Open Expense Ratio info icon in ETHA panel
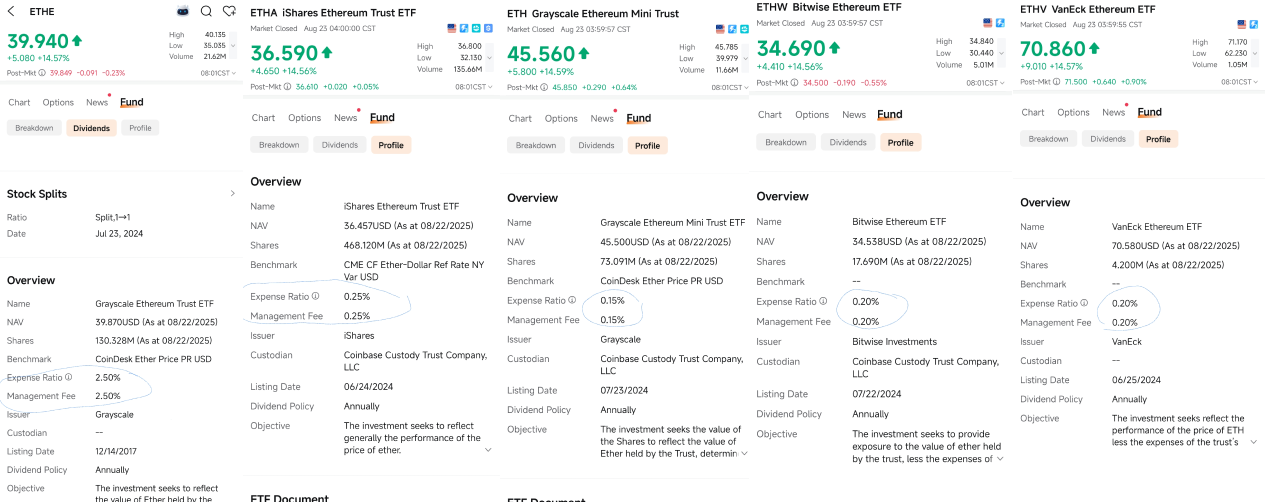 tap(316, 296)
